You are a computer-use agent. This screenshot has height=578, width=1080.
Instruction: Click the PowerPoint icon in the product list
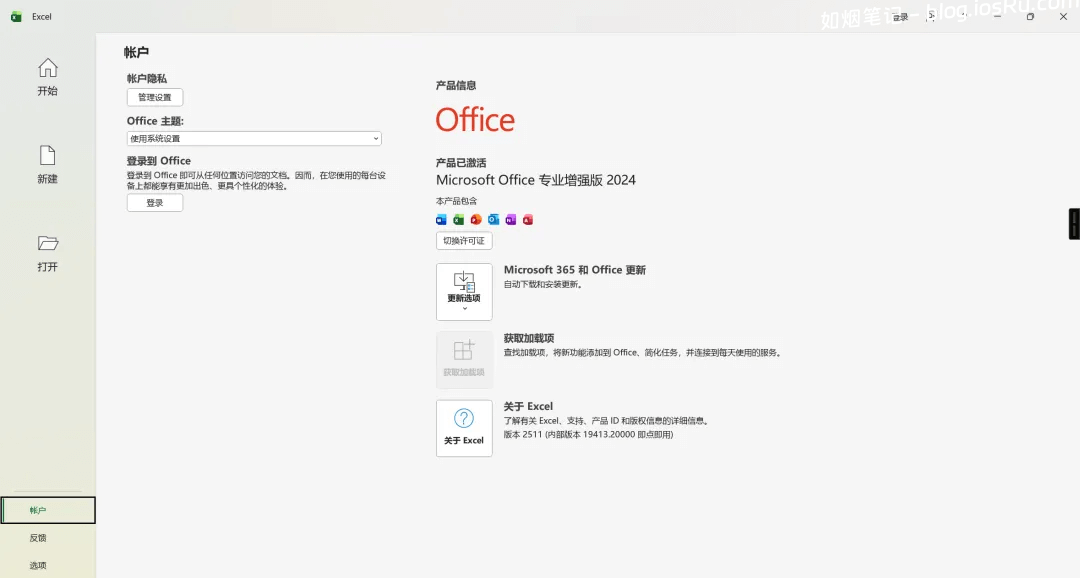pos(476,220)
